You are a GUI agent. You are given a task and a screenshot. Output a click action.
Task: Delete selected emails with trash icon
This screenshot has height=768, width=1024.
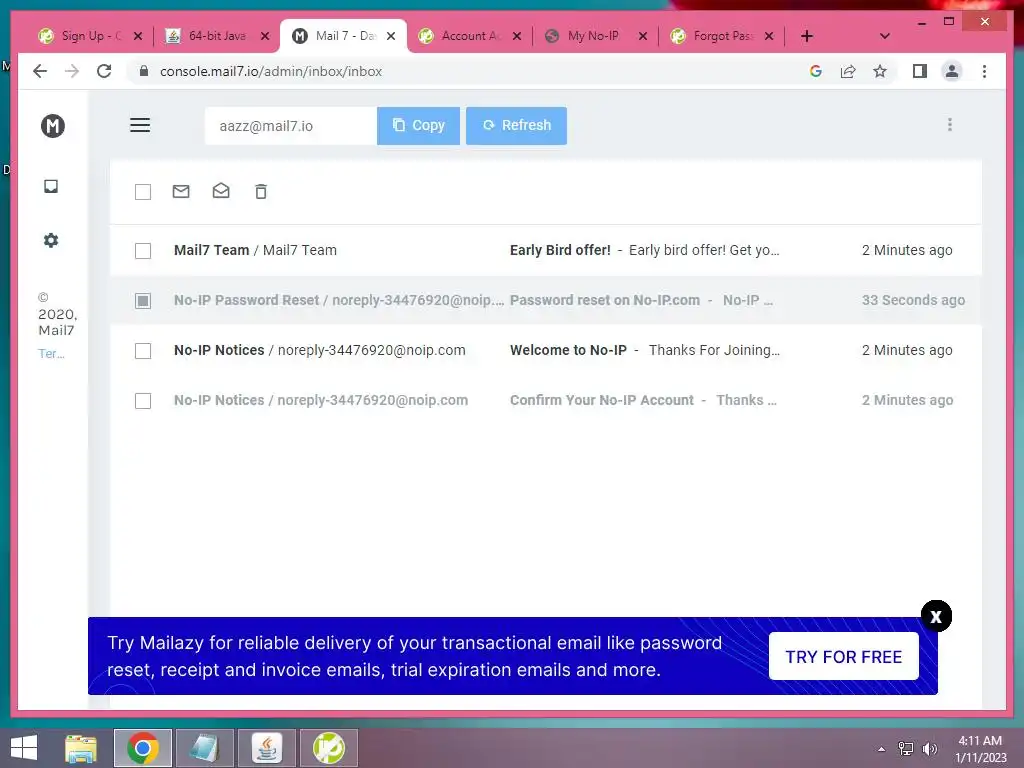click(x=261, y=191)
